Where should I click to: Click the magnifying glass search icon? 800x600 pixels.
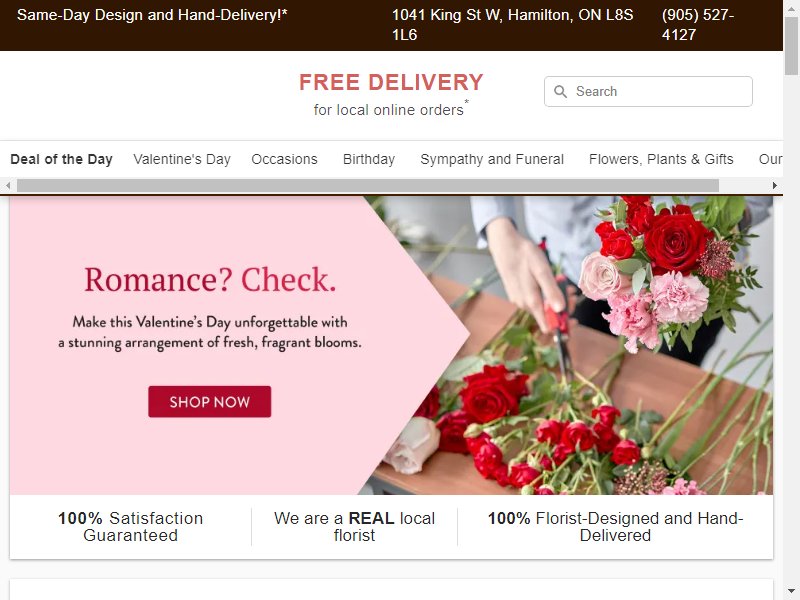pos(560,91)
